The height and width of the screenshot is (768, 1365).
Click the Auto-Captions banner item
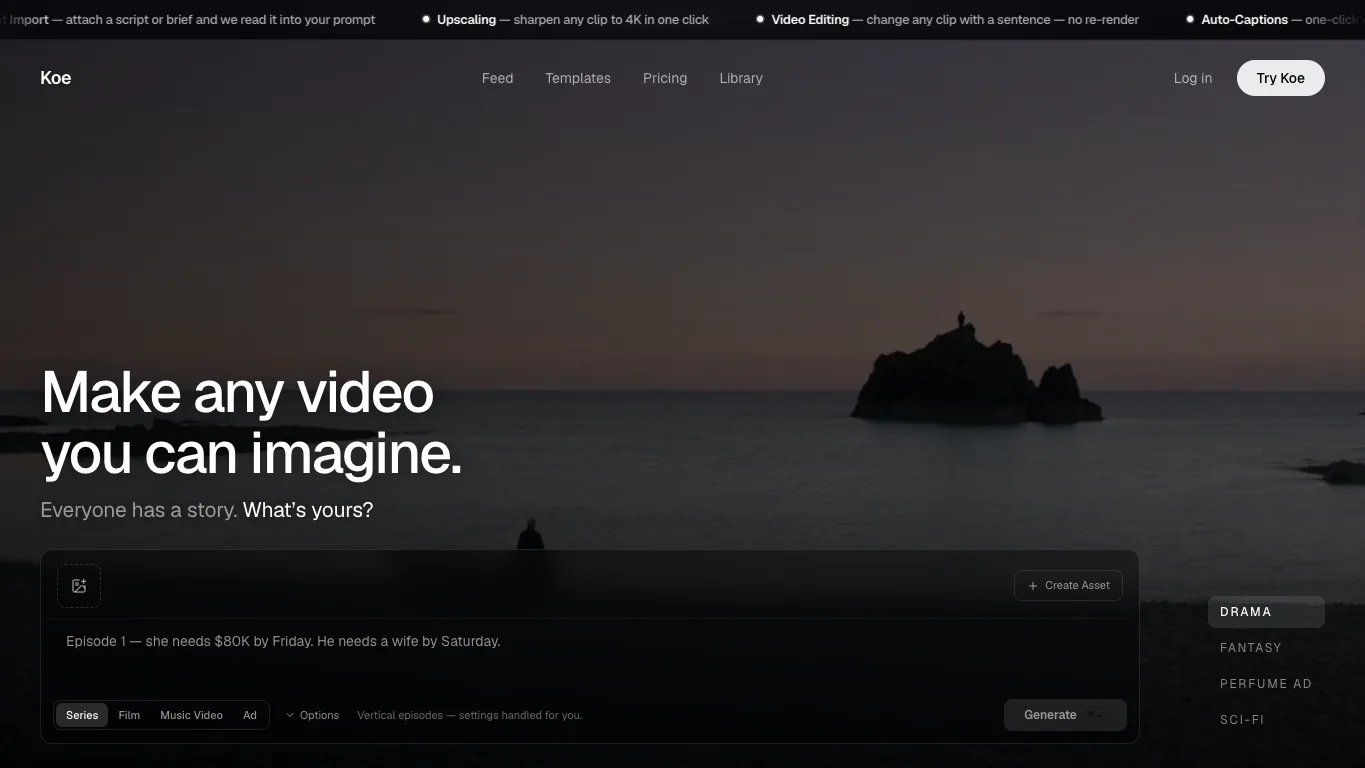point(1275,19)
